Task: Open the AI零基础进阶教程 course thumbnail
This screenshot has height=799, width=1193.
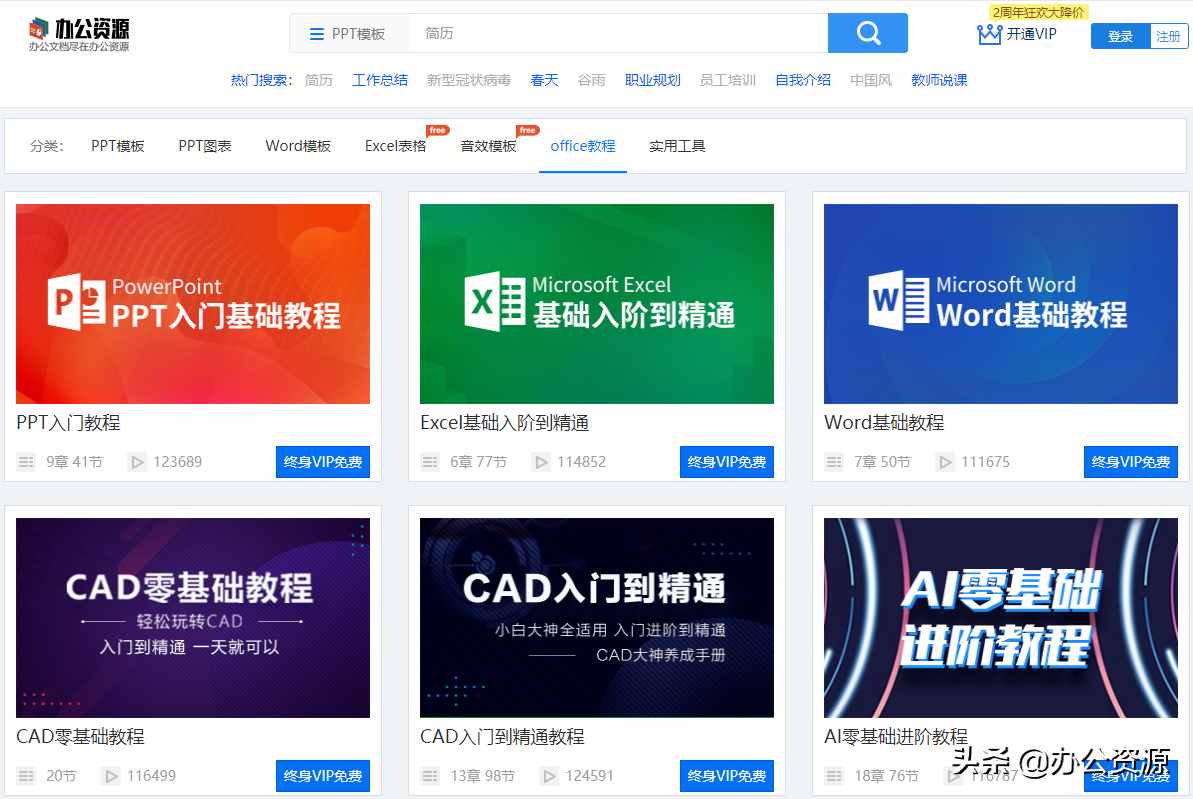Action: (x=1000, y=617)
